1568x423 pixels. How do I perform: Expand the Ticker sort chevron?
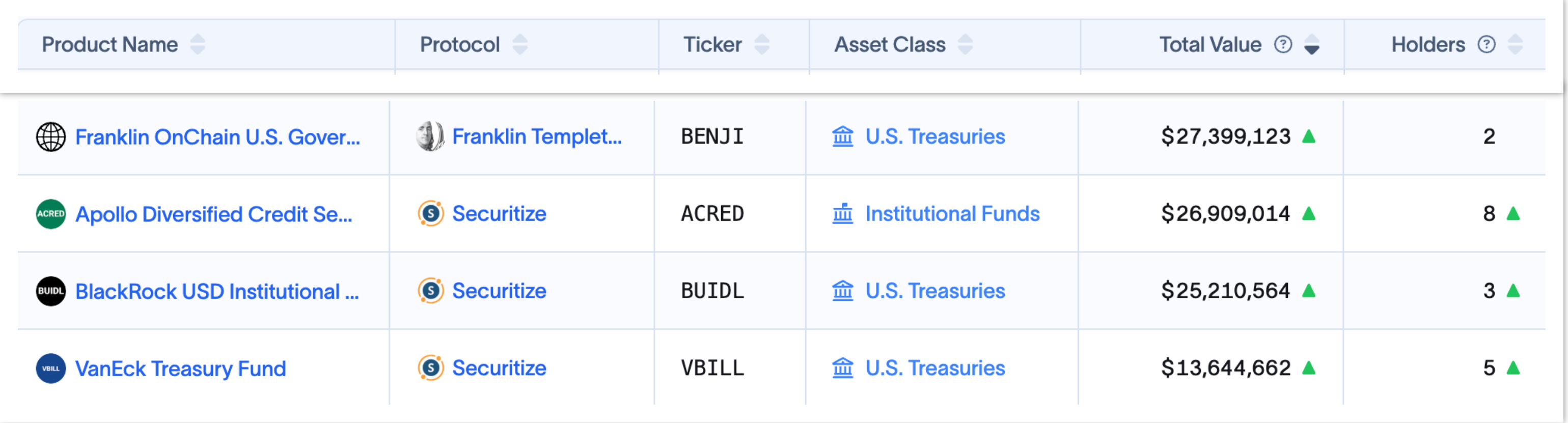[x=761, y=44]
